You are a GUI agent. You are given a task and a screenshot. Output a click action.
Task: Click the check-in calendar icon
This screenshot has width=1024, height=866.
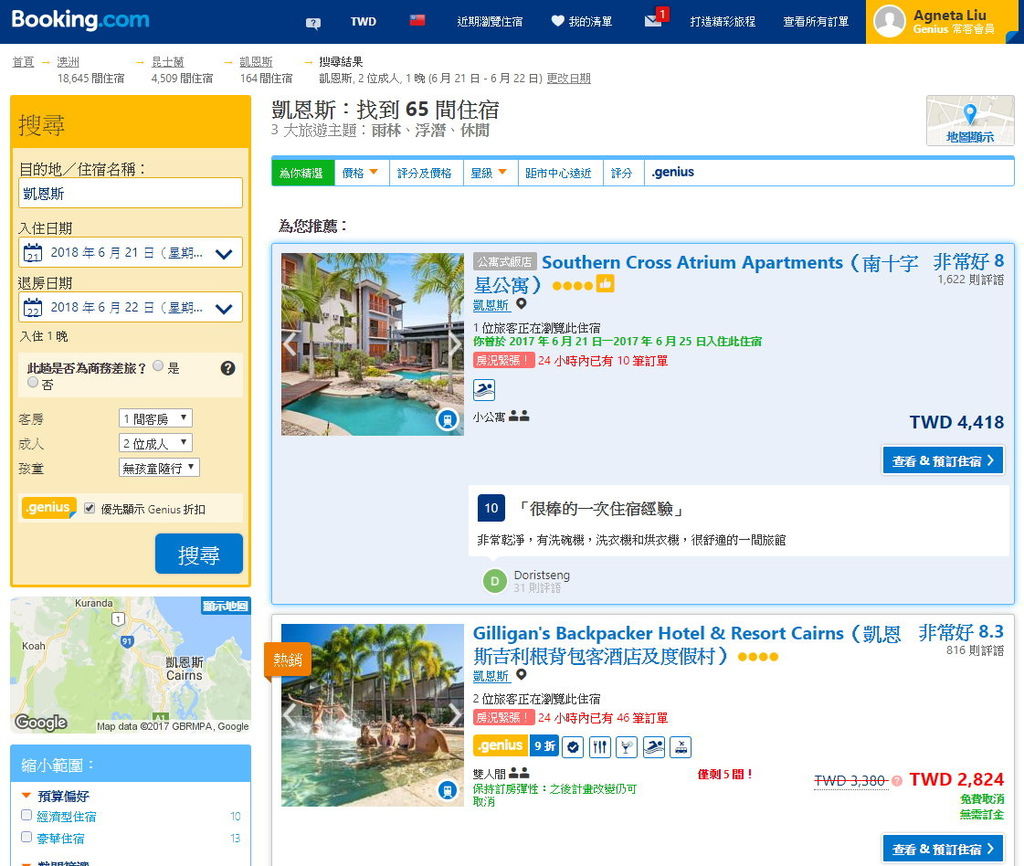click(x=33, y=253)
